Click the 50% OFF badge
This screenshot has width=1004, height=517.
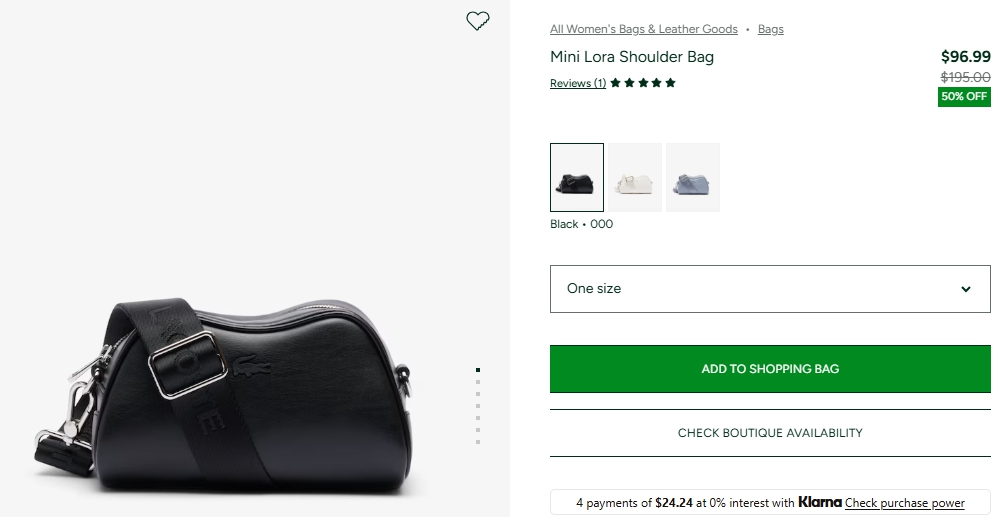pyautogui.click(x=964, y=97)
